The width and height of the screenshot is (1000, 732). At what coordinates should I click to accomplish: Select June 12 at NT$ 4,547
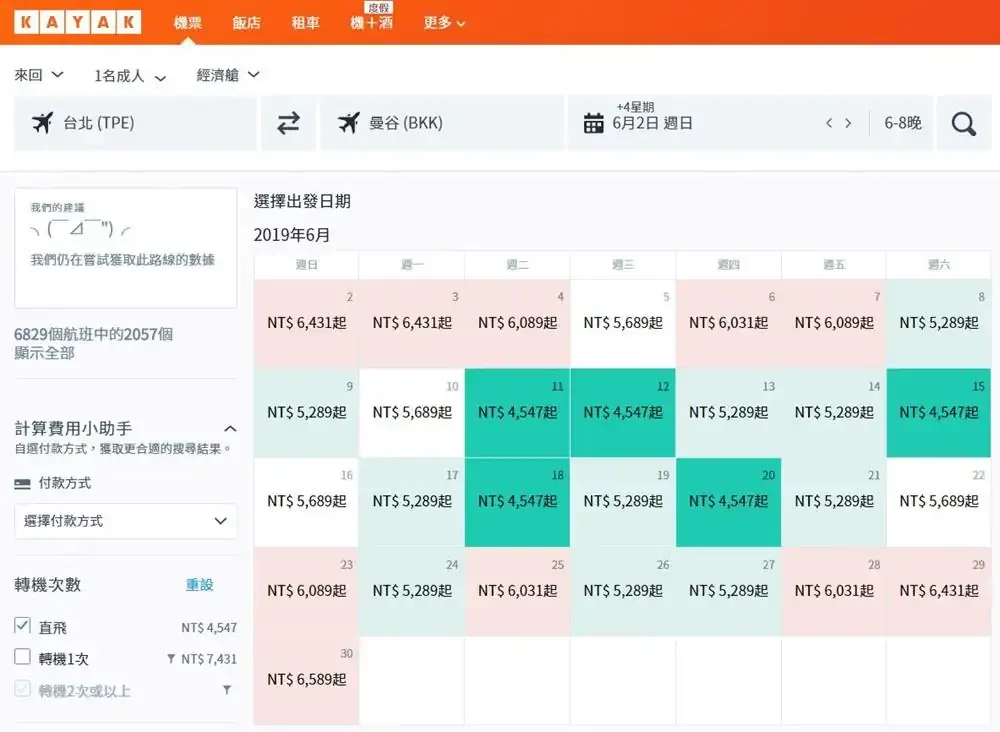(623, 413)
